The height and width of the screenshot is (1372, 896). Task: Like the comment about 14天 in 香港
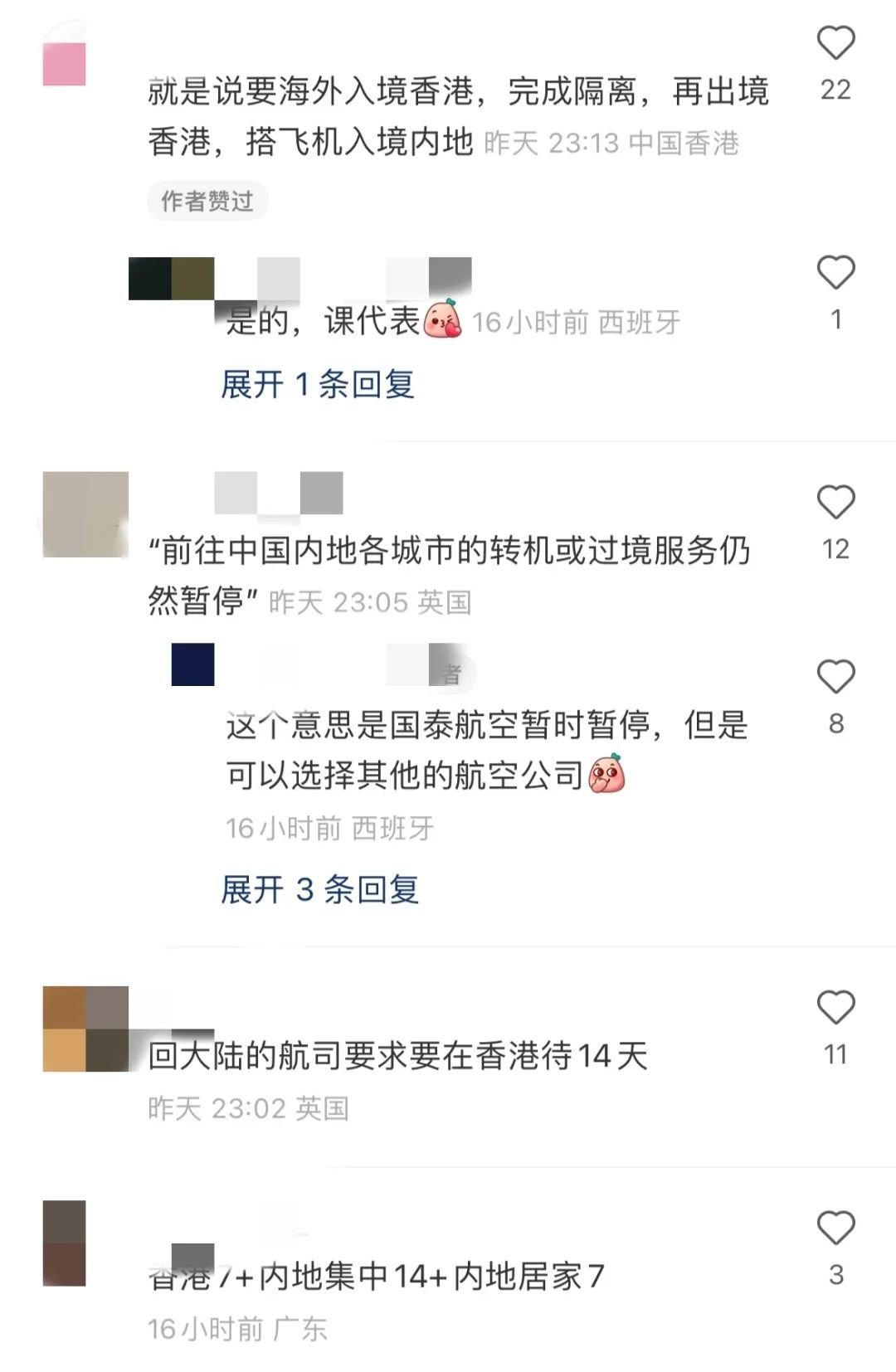click(x=835, y=1008)
